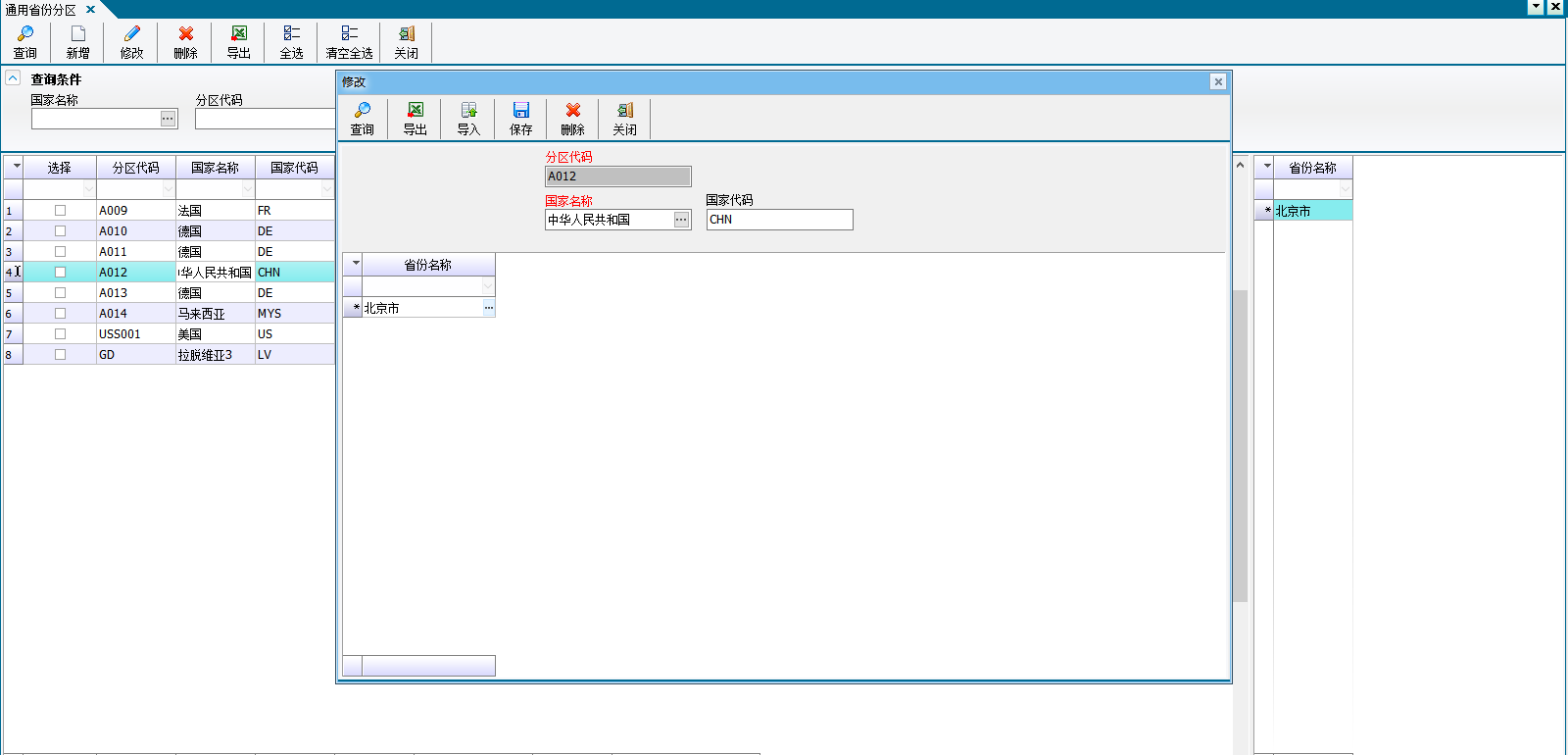
Task: Click the 全选 select all icon
Action: point(291,33)
